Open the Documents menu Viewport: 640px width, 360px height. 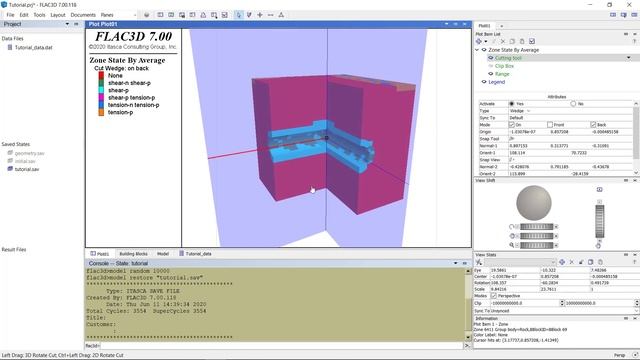[83, 15]
